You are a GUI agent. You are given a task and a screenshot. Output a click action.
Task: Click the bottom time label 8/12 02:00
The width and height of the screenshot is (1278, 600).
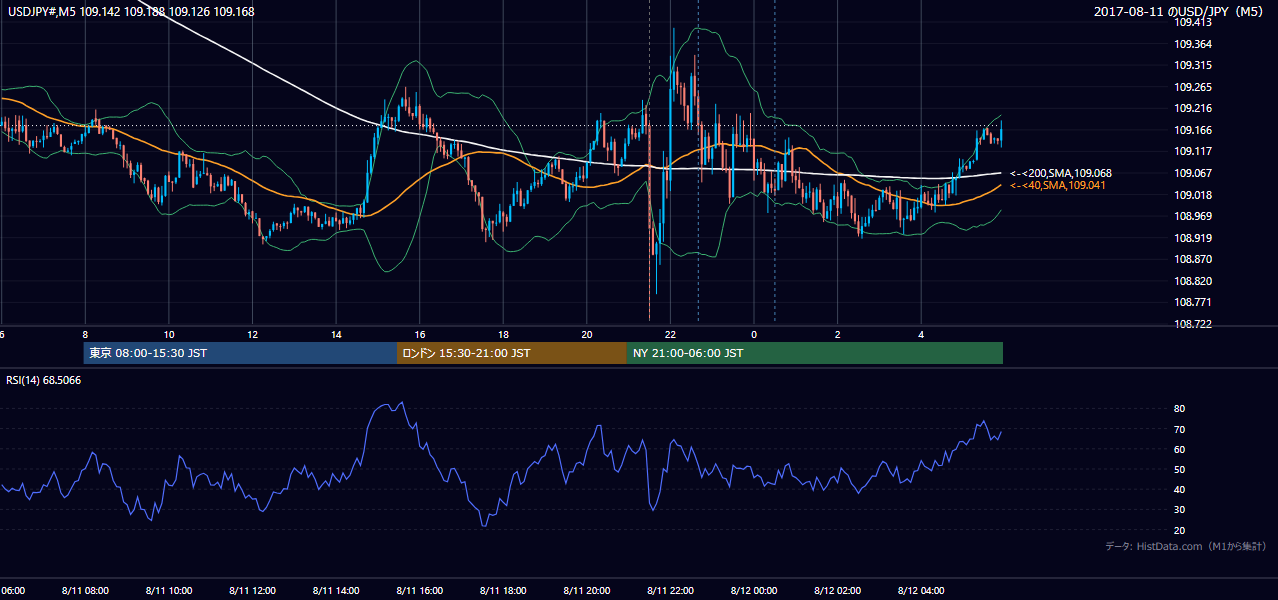(837, 591)
